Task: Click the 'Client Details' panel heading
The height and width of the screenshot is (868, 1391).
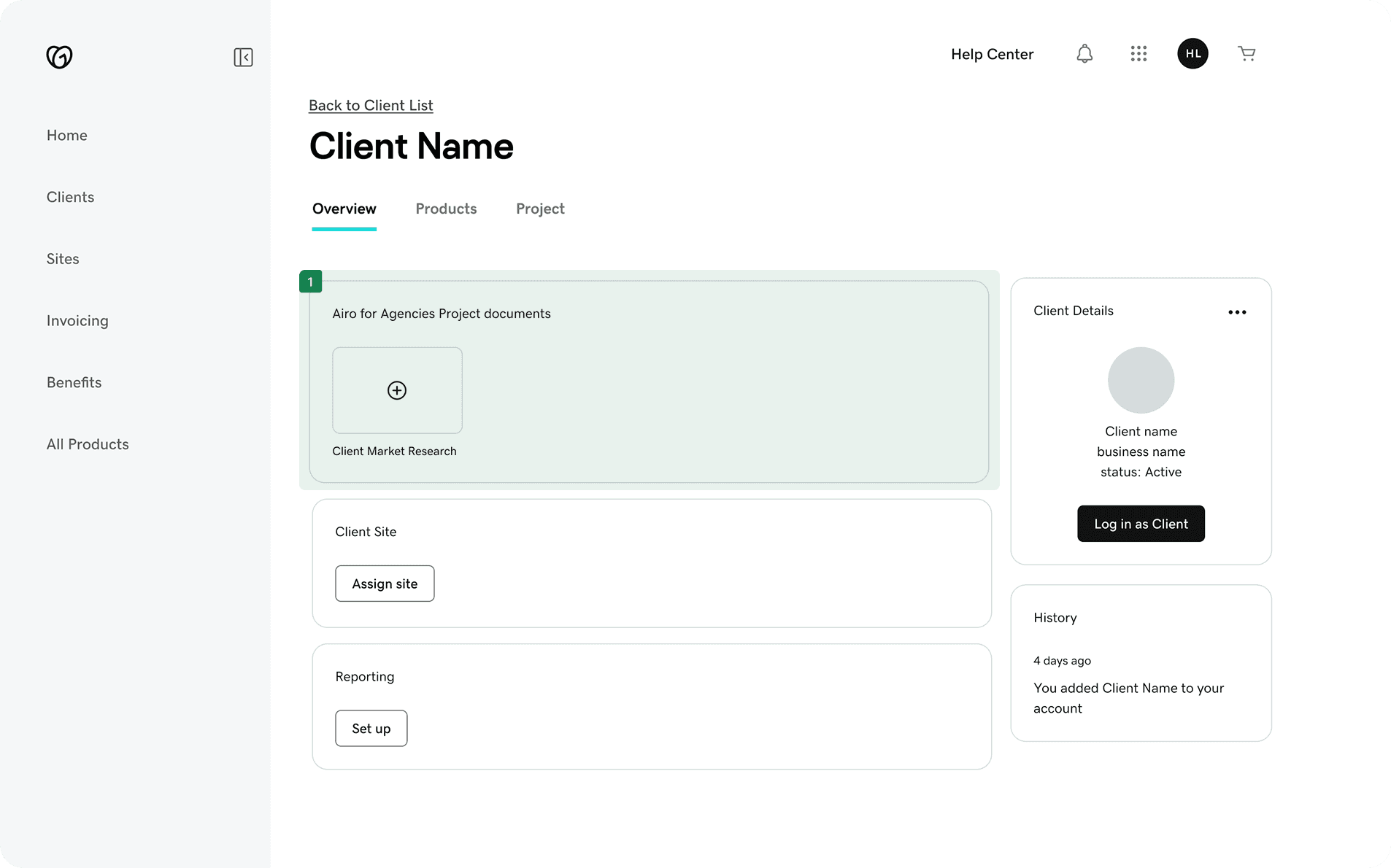Action: click(1073, 311)
